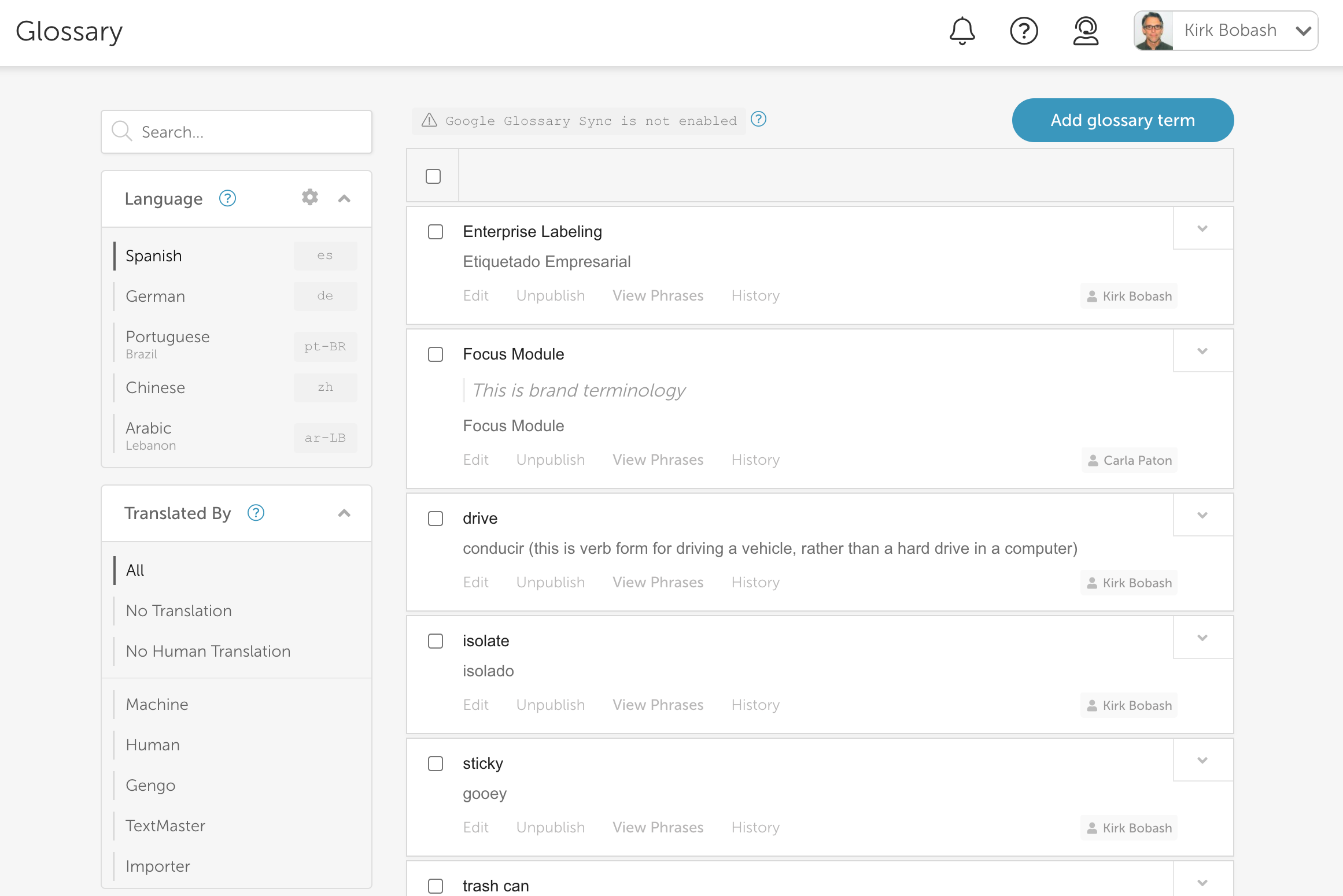Click help icon beside Google Glossary Sync warning
The image size is (1343, 896).
pos(758,119)
